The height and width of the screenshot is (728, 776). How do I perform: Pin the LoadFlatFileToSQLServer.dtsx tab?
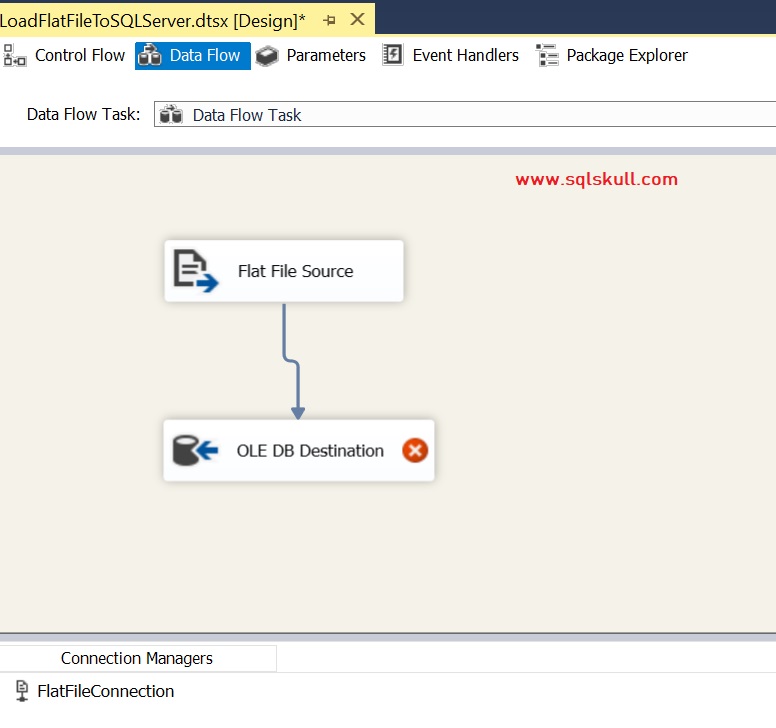tap(329, 20)
